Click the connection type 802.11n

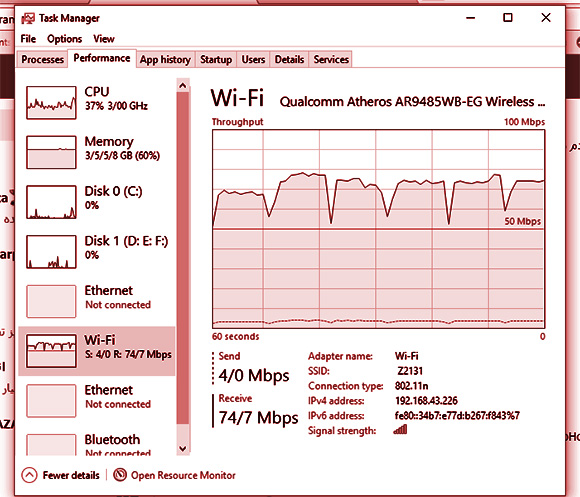(411, 386)
